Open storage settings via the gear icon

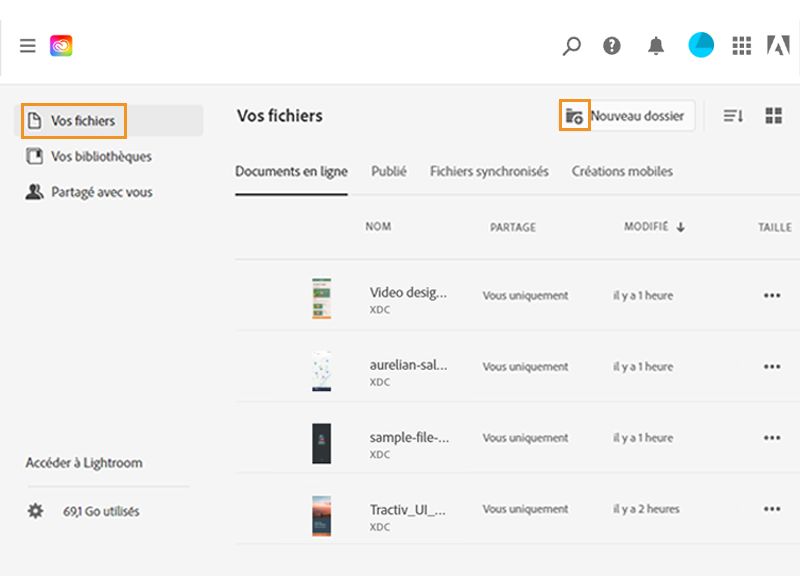(37, 510)
